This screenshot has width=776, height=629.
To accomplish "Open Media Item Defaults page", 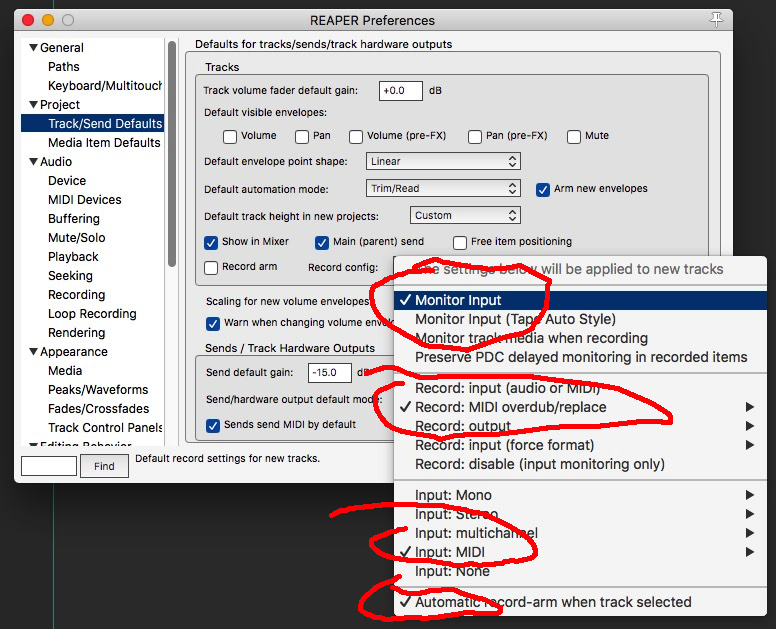I will pos(104,143).
